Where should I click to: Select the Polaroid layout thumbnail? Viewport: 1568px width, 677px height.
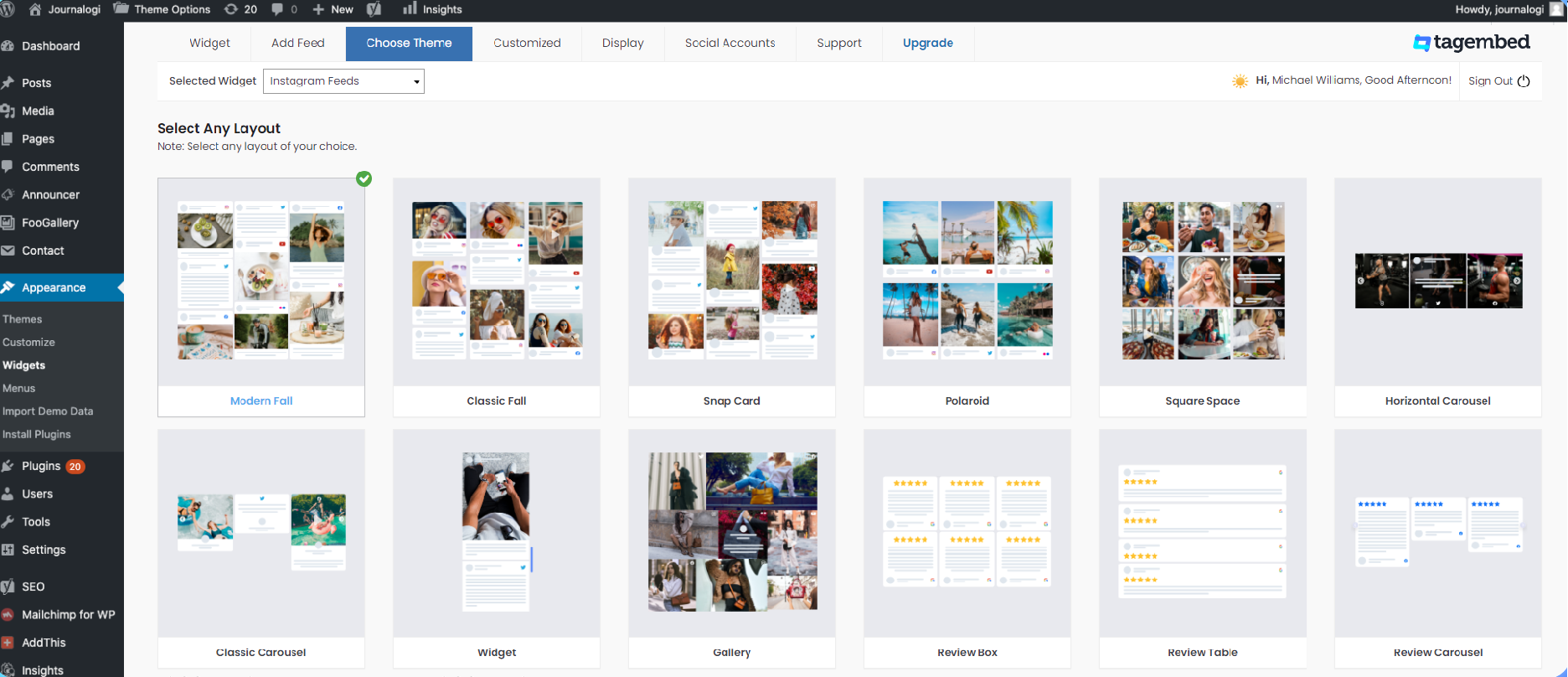pyautogui.click(x=967, y=282)
